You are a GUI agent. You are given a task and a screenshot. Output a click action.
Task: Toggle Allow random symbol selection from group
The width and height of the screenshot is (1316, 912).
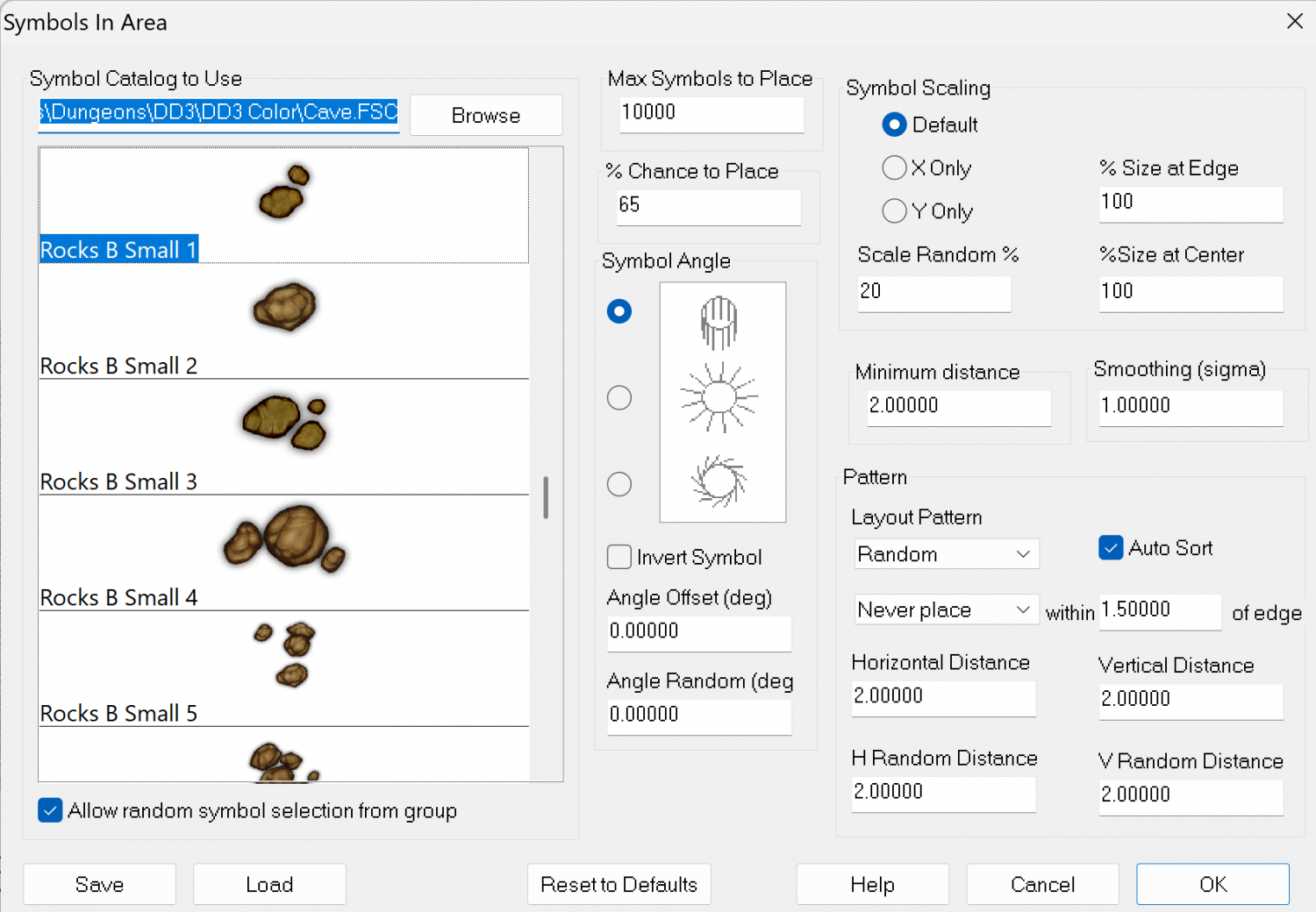click(x=51, y=810)
